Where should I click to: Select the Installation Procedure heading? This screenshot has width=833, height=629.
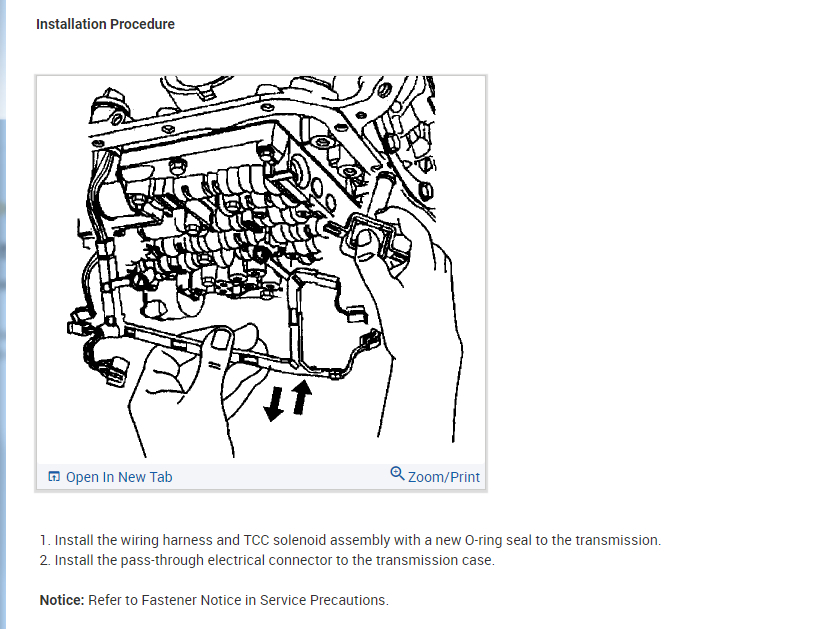105,24
